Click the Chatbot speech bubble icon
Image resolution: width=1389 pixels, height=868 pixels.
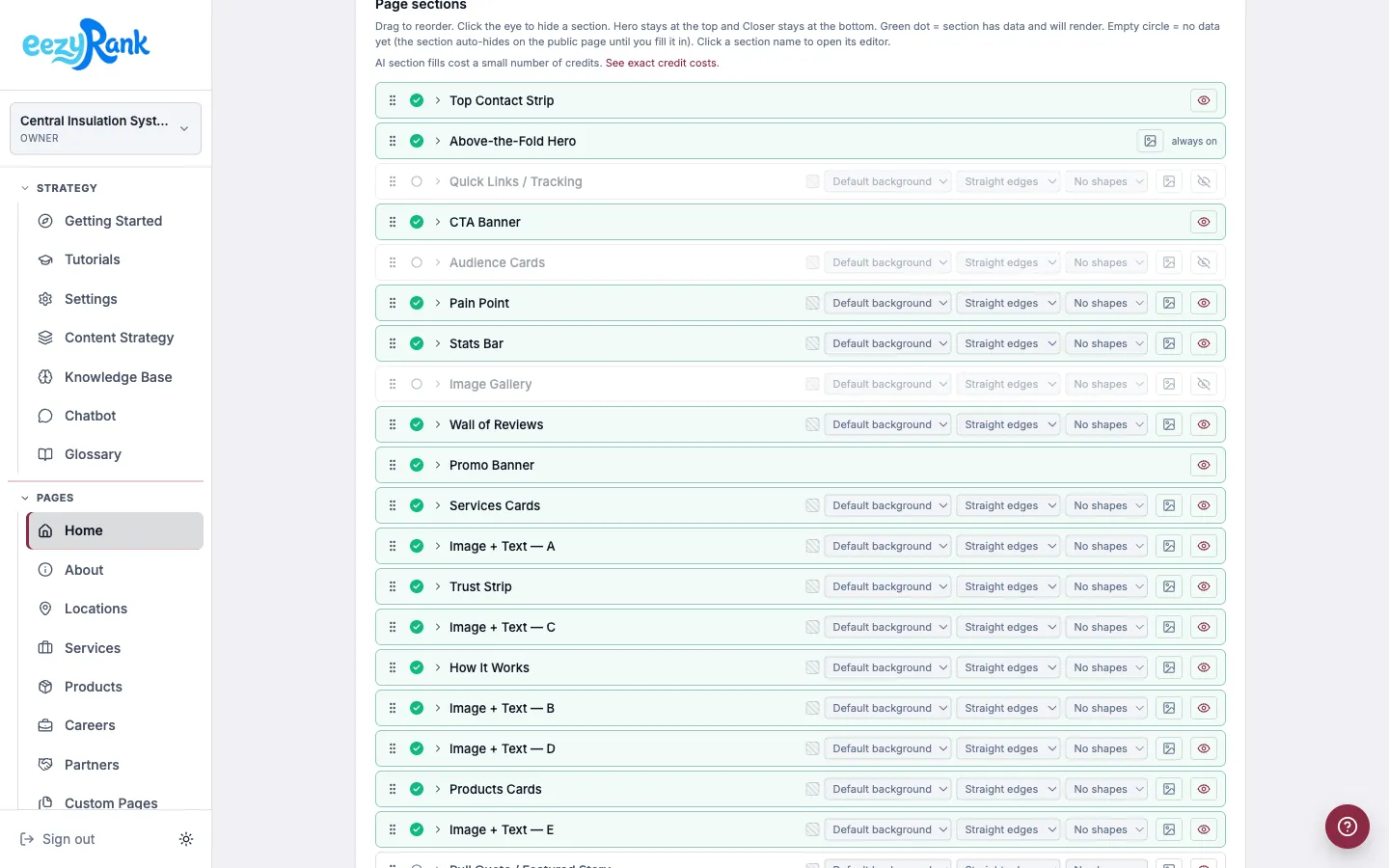click(45, 416)
